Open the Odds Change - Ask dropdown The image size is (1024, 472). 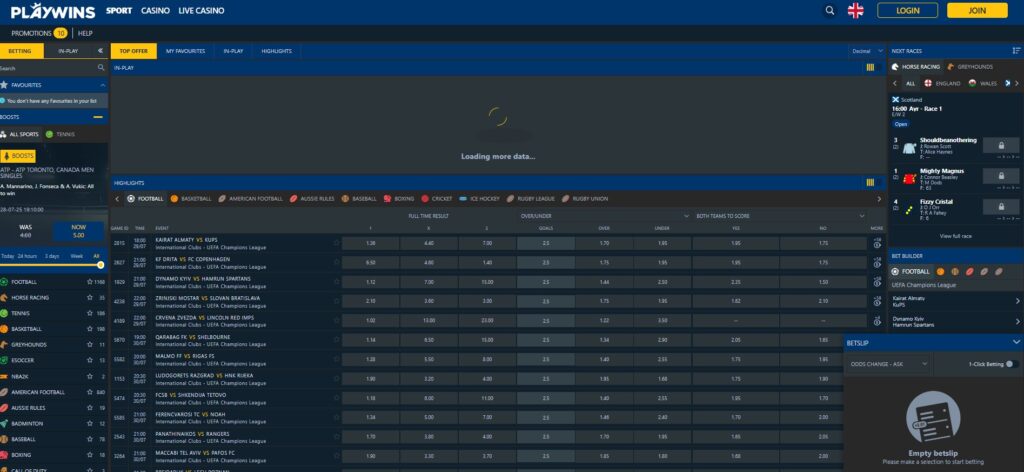tap(889, 364)
